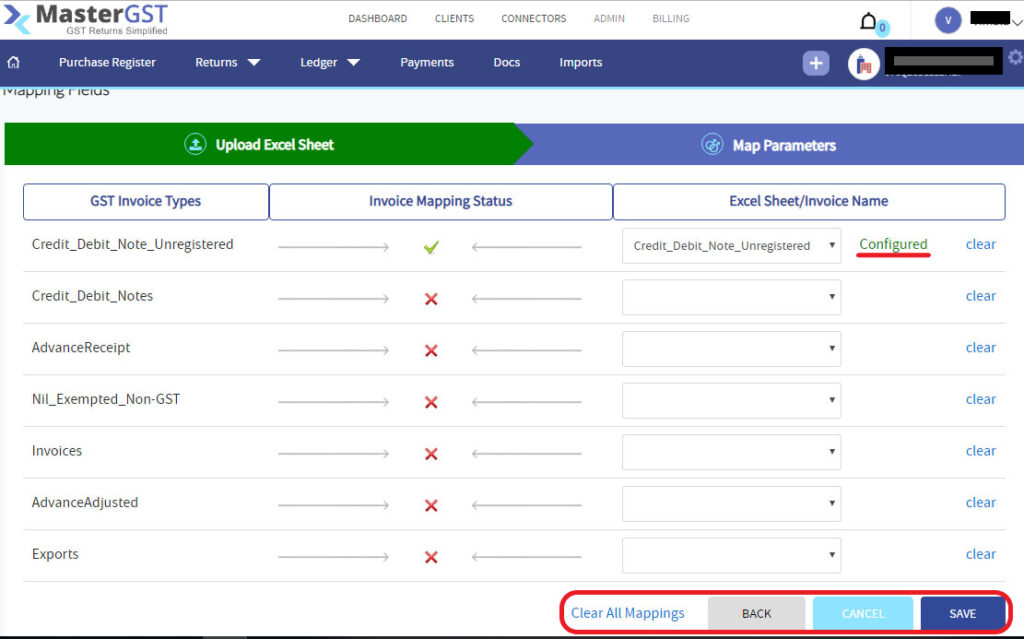Open the settings gear icon
1024x639 pixels.
point(1015,60)
